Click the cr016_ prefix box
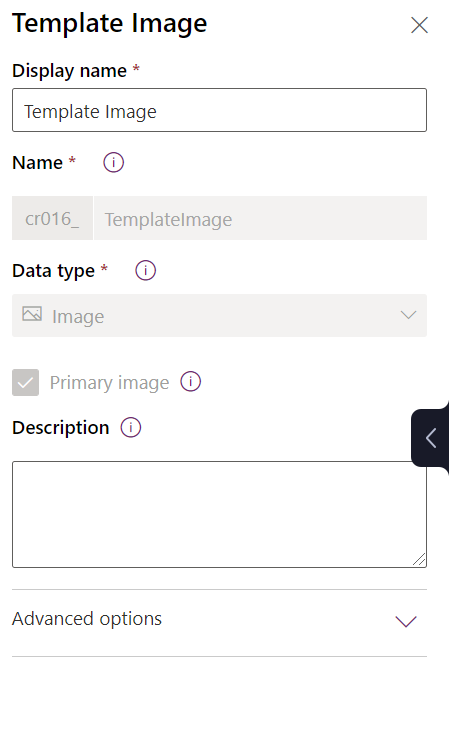Screen dimensions: 449x729 coord(52,218)
